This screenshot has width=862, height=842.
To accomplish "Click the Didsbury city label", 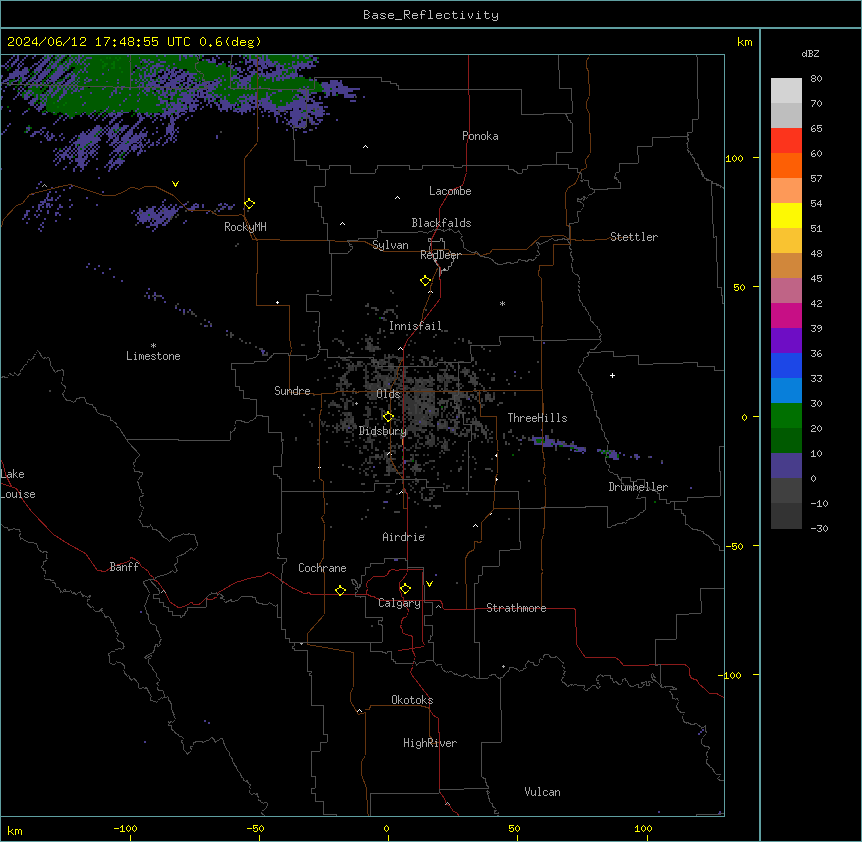I will pos(383,431).
